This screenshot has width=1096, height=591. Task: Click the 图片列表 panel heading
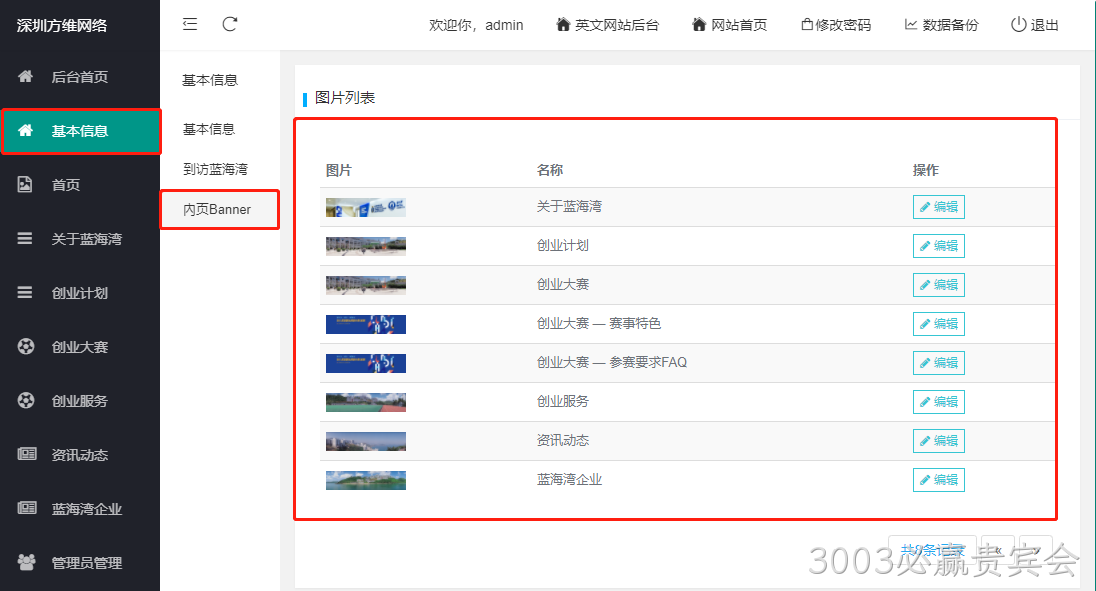345,98
